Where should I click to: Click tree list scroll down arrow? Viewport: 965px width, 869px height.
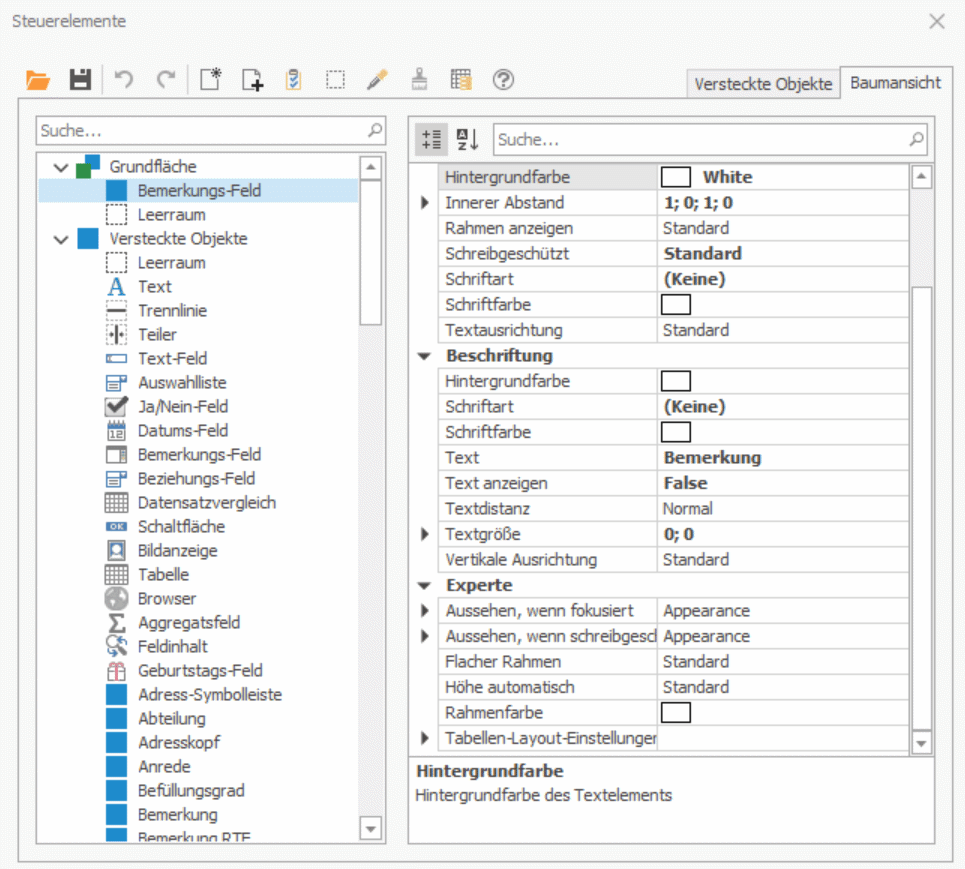point(370,829)
